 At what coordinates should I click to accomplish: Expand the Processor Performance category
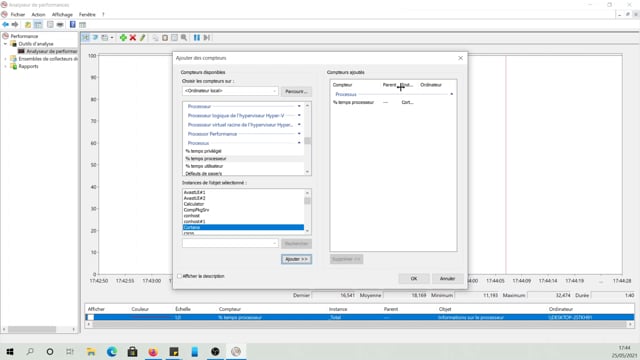[x=299, y=134]
